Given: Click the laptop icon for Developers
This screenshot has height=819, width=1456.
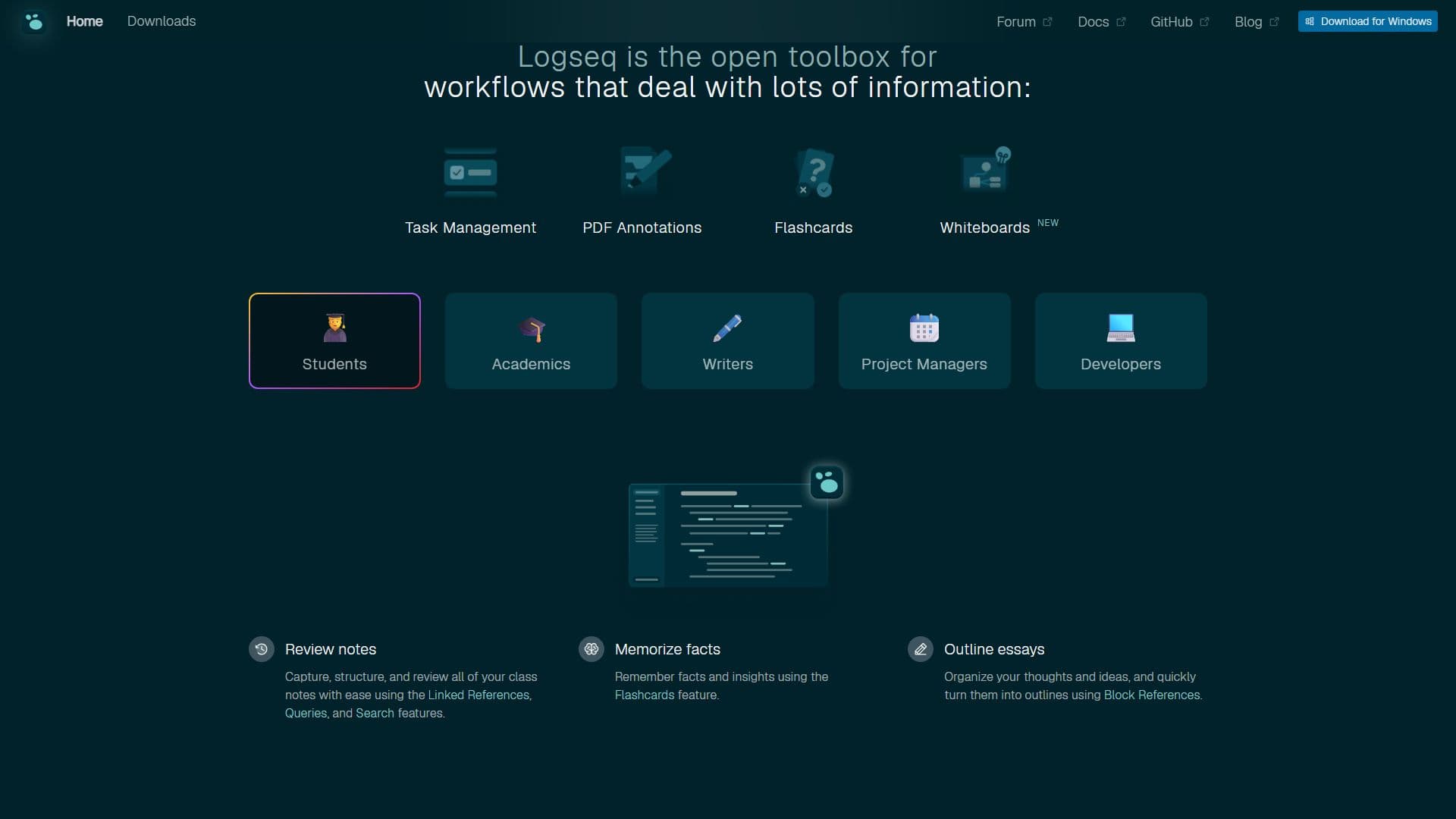Looking at the screenshot, I should tap(1121, 328).
